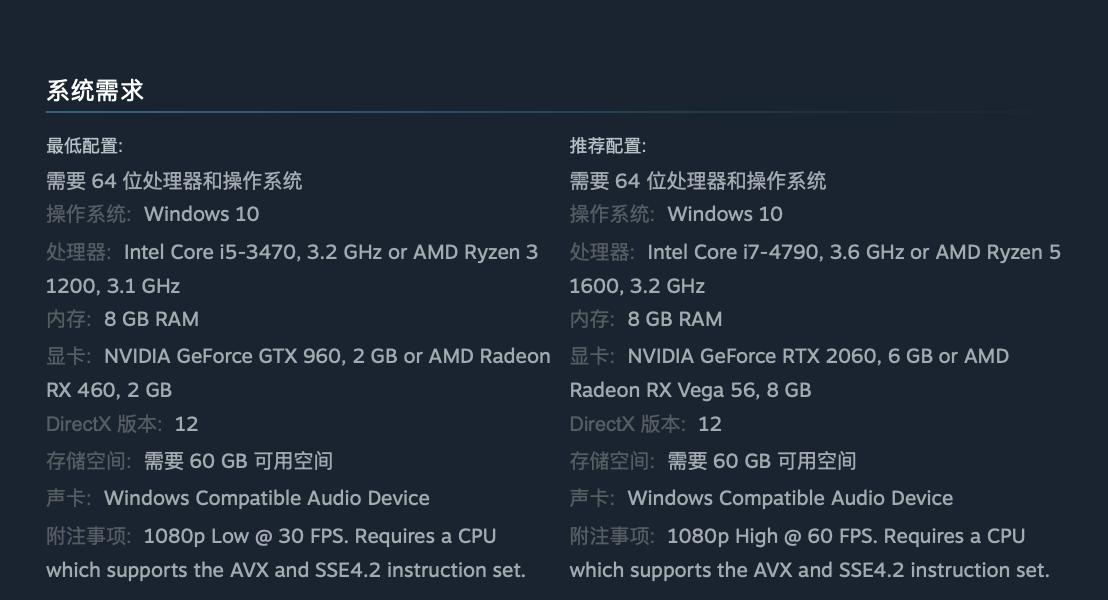This screenshot has height=600, width=1108.
Task: Click DirectX 版本 label under 推荐配置
Action: 627,424
